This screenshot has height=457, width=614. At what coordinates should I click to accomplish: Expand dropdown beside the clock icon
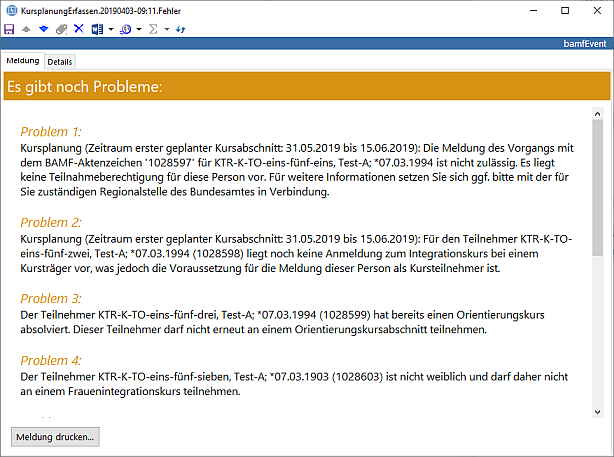click(138, 29)
